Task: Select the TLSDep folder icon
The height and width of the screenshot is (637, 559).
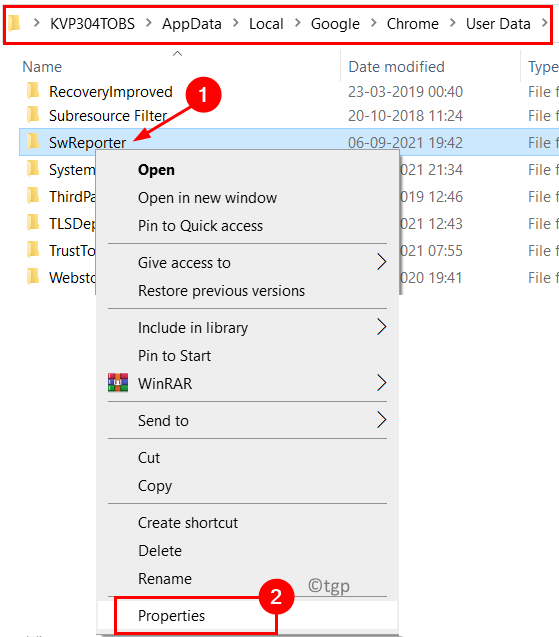Action: coord(33,223)
